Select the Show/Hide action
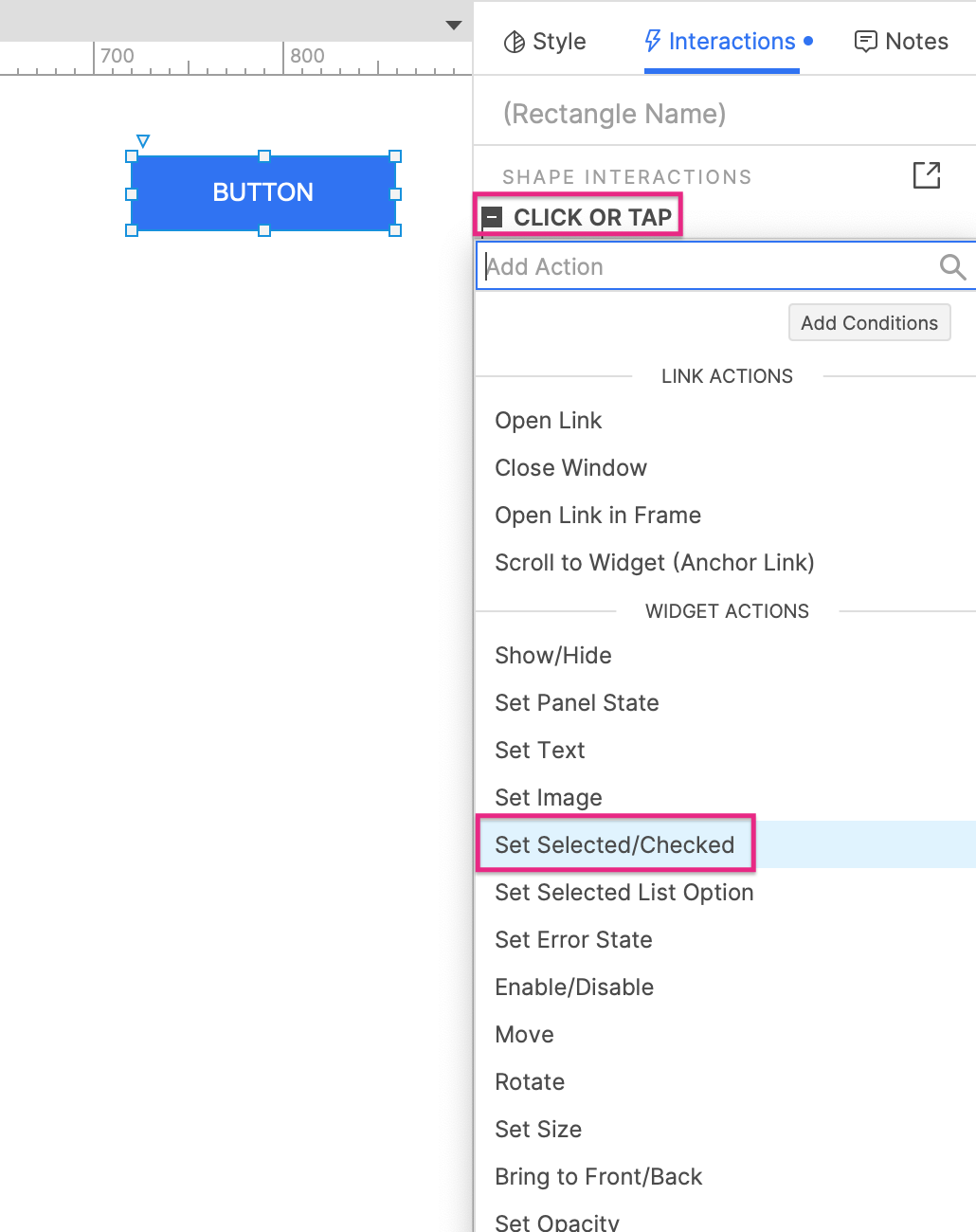The width and height of the screenshot is (976, 1232). click(553, 656)
